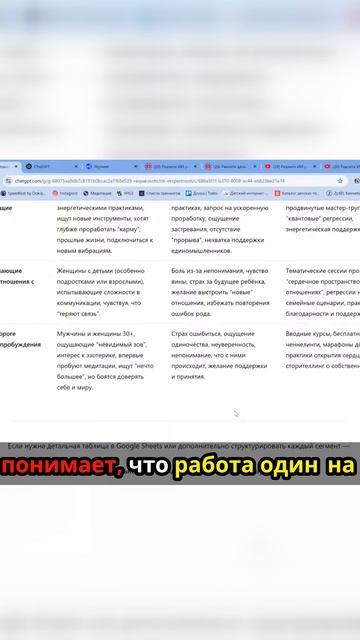Open the Медитация bookmark
The height and width of the screenshot is (640, 360).
pyautogui.click(x=97, y=193)
